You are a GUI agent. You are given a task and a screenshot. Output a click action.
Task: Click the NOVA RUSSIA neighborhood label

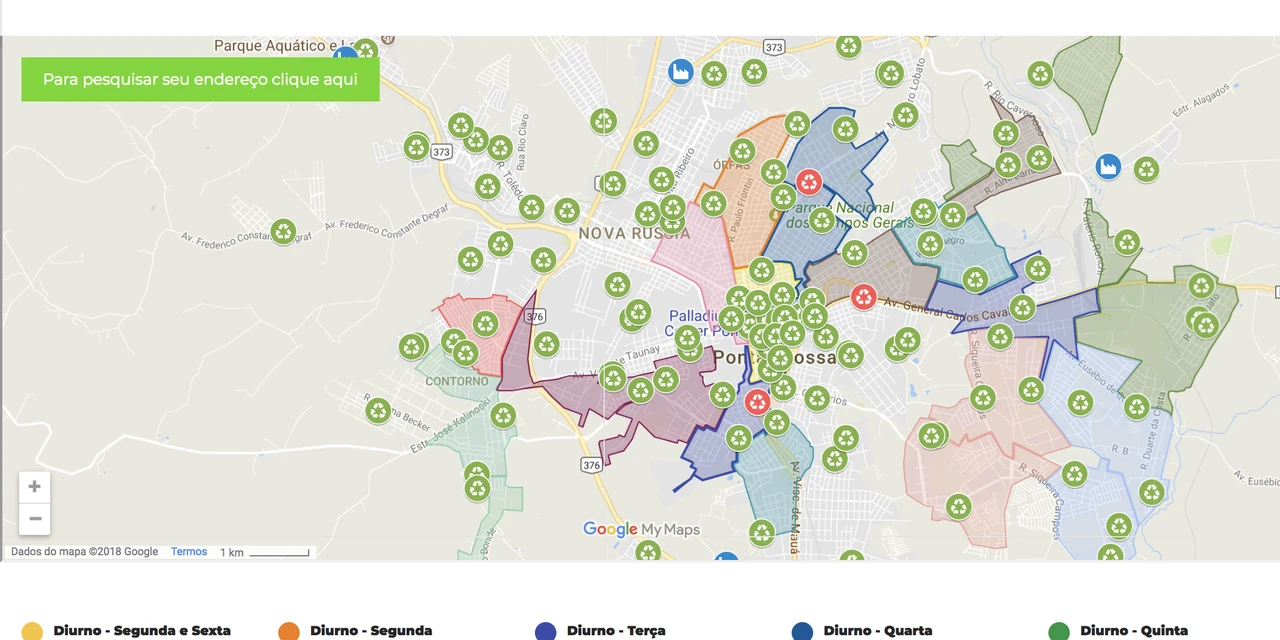point(620,233)
